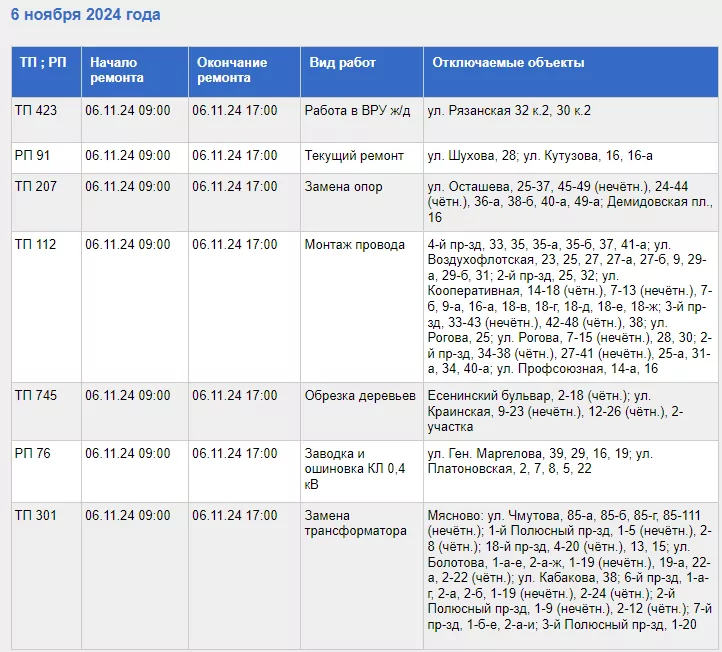The image size is (722, 652).
Task: Click end time in РП 91 row
Action: [235, 156]
